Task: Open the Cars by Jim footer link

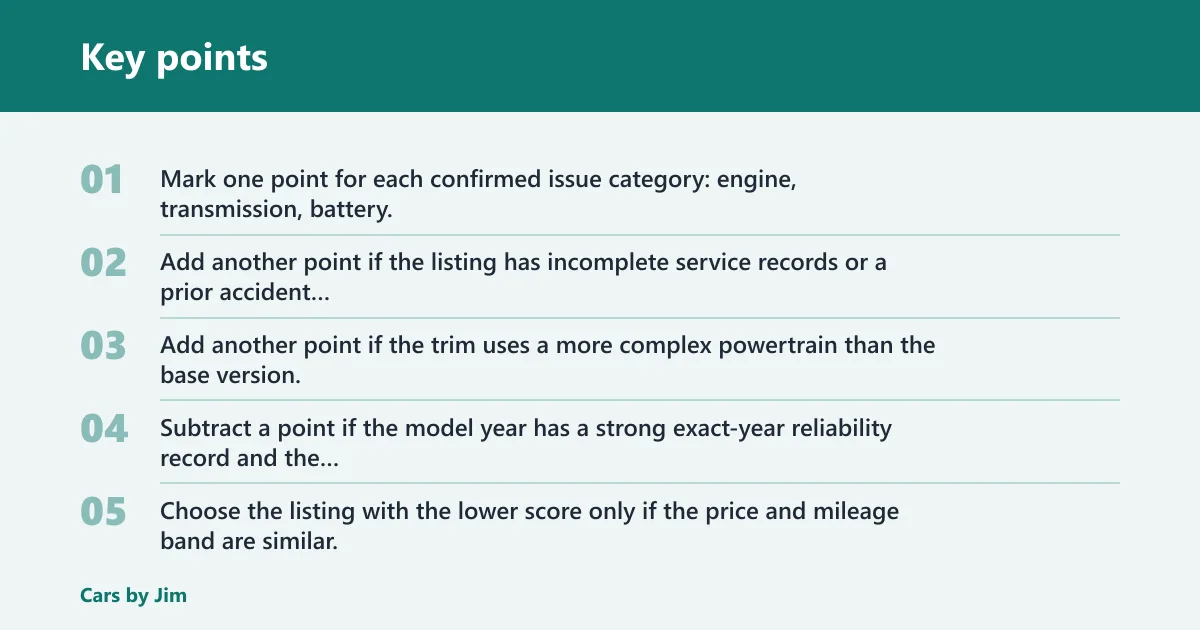Action: coord(133,595)
